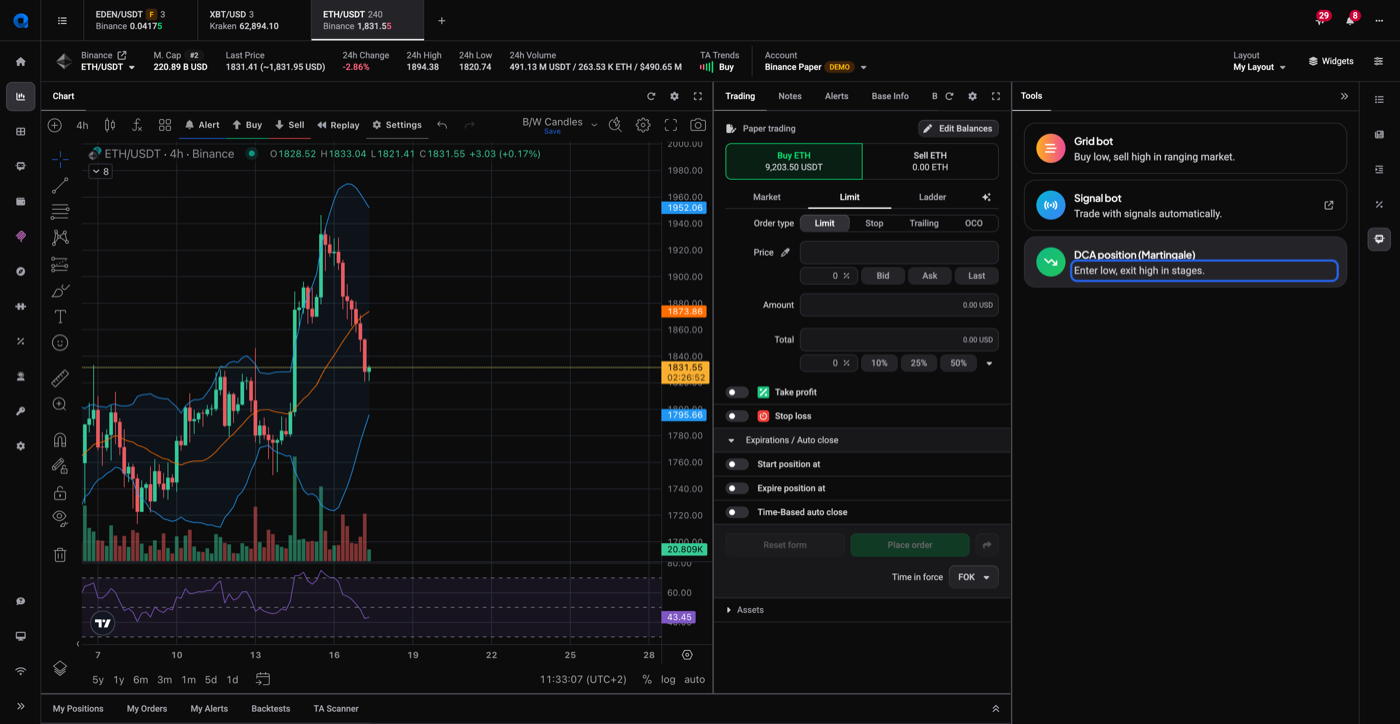Click the Place order button
Viewport: 1400px width, 724px height.
pyautogui.click(x=909, y=545)
